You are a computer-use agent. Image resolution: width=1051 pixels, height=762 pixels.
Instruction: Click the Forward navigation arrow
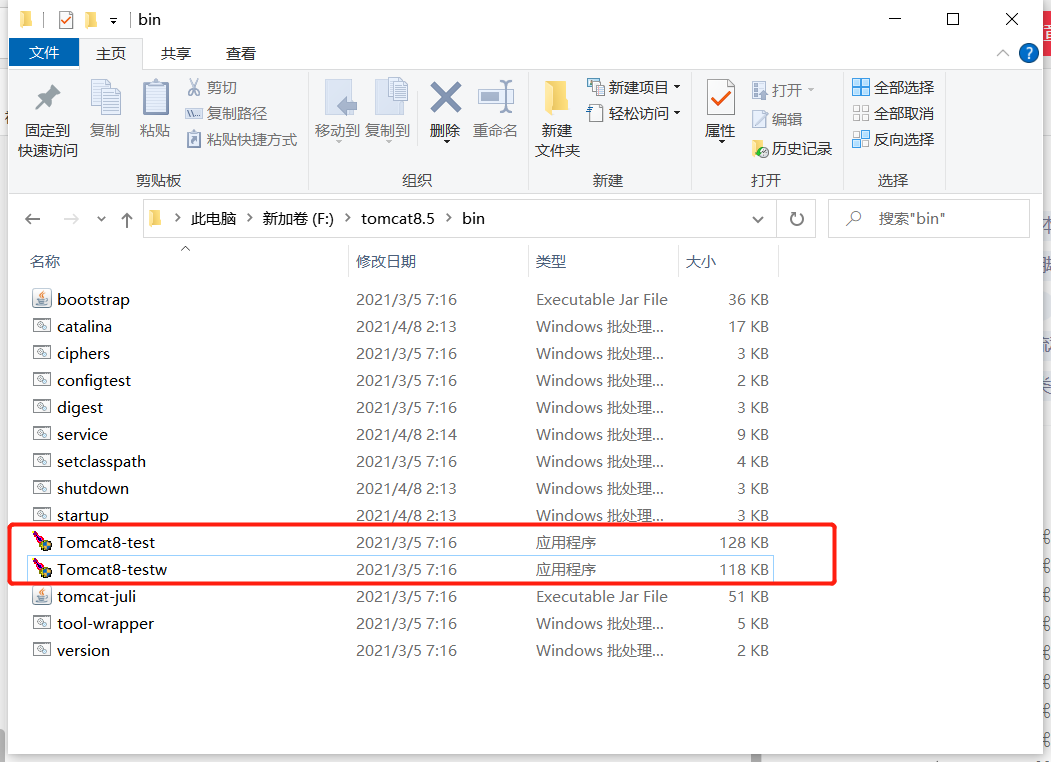(71, 218)
